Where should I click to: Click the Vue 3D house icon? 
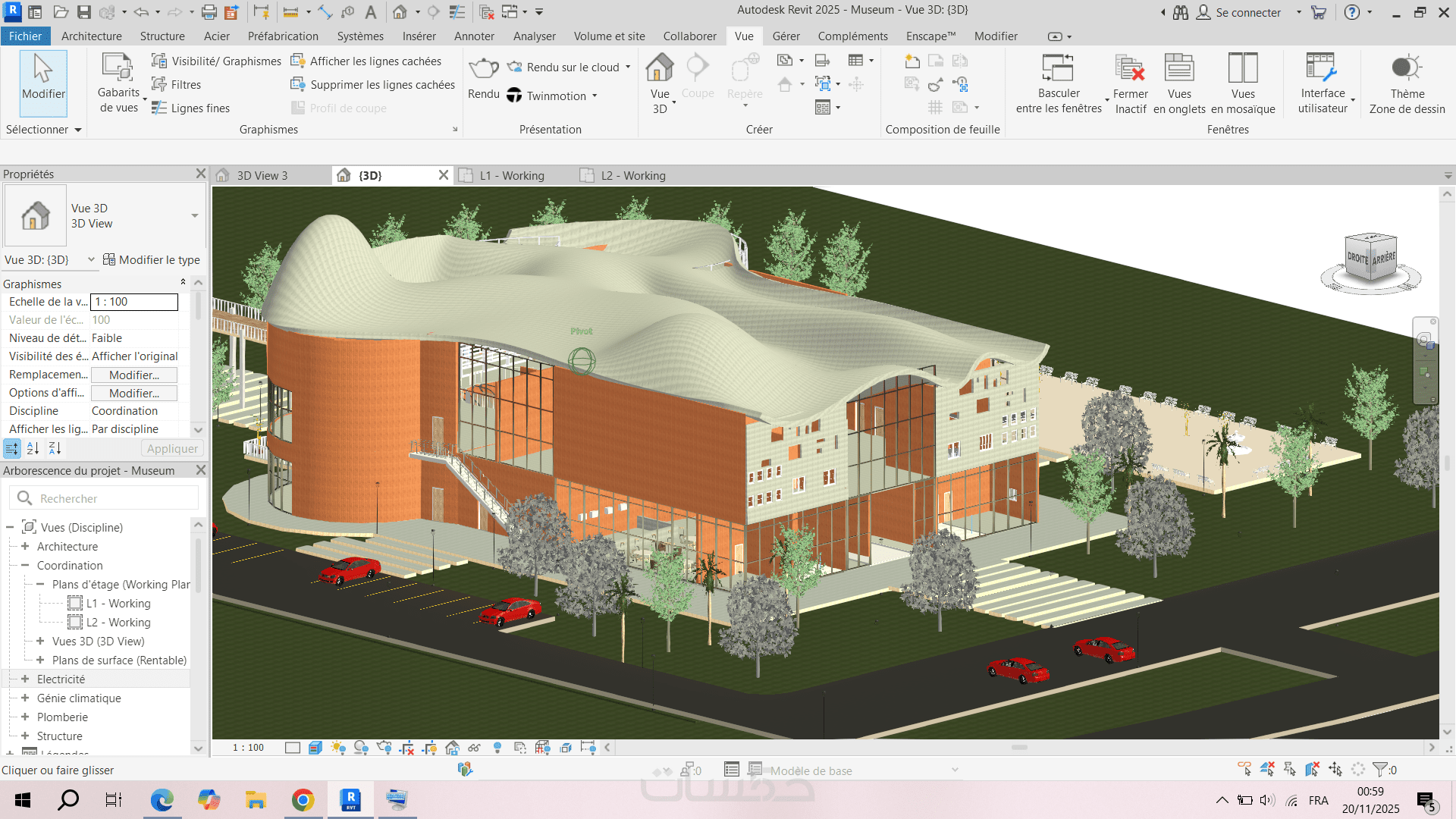[659, 68]
